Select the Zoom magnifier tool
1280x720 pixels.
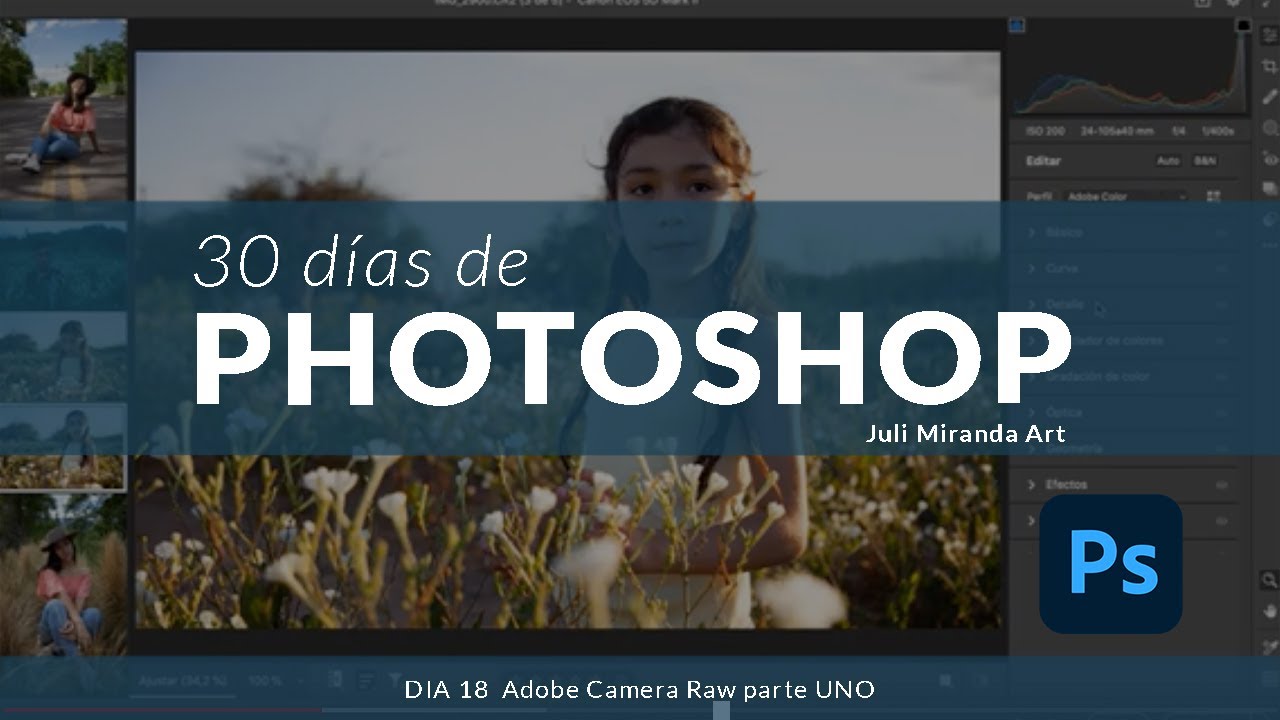pyautogui.click(x=1269, y=580)
